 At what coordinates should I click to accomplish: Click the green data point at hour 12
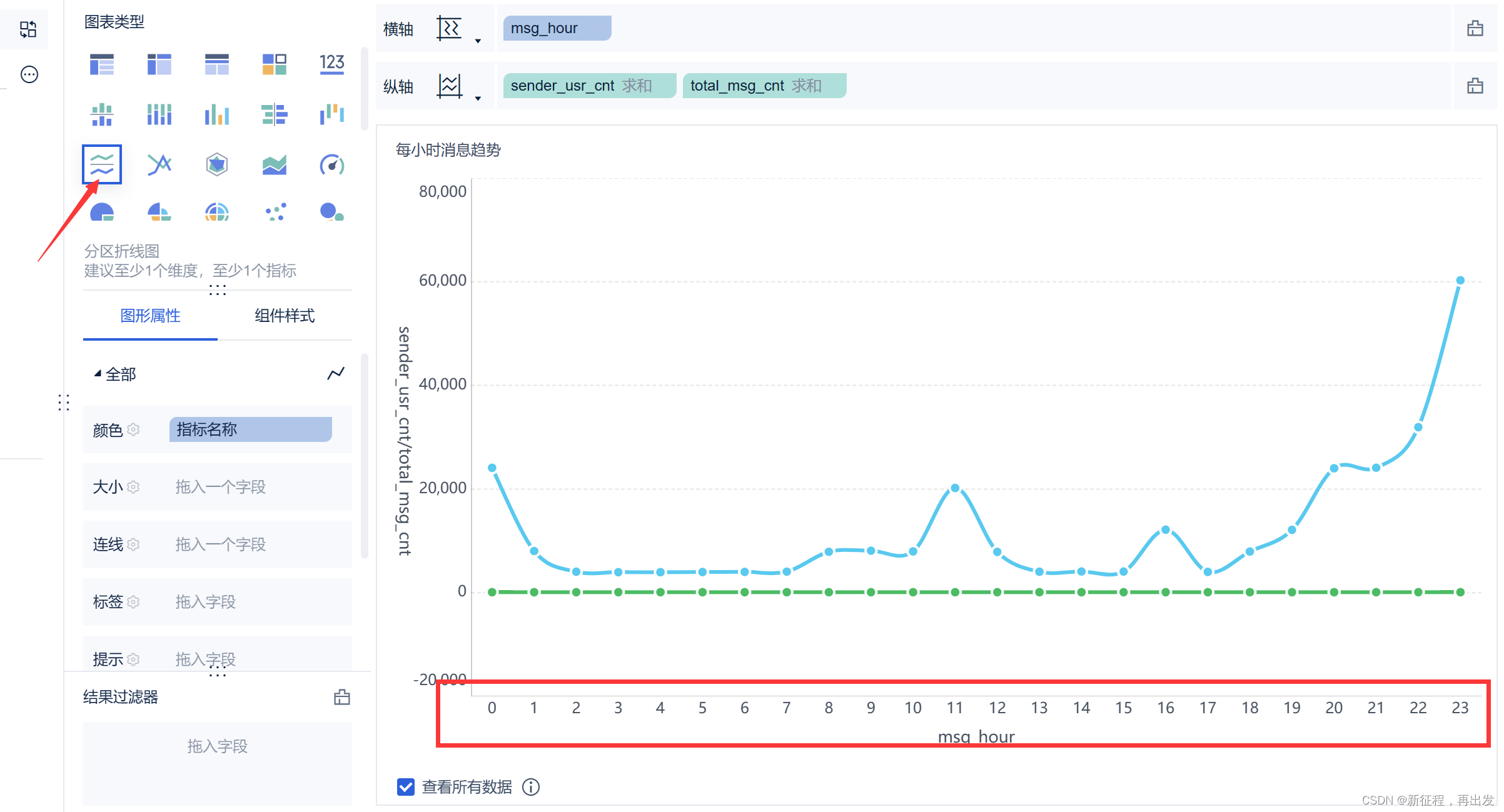(x=997, y=592)
